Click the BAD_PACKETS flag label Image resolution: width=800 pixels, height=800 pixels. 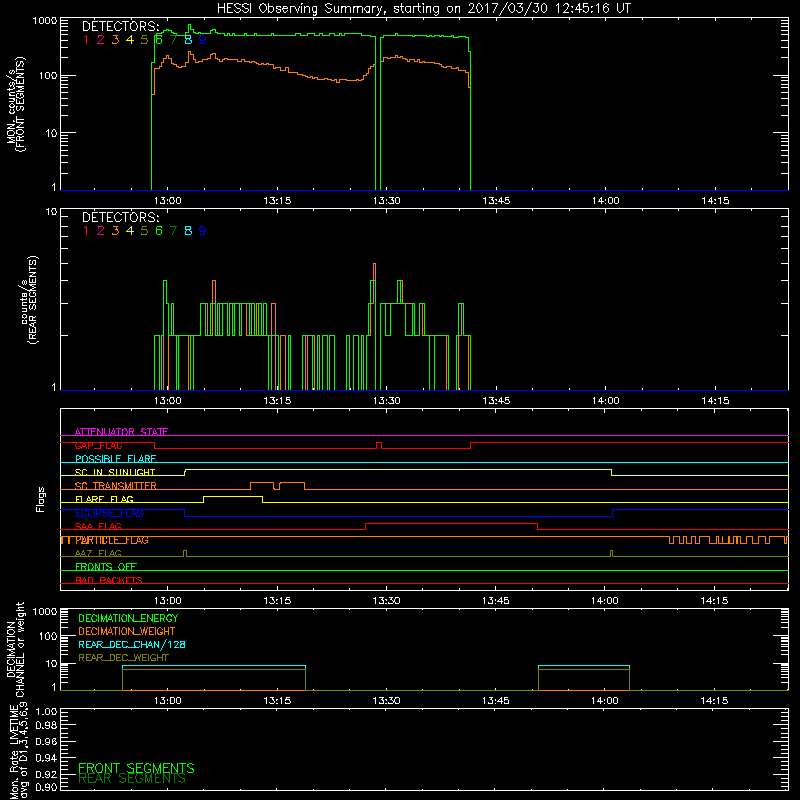pos(109,580)
